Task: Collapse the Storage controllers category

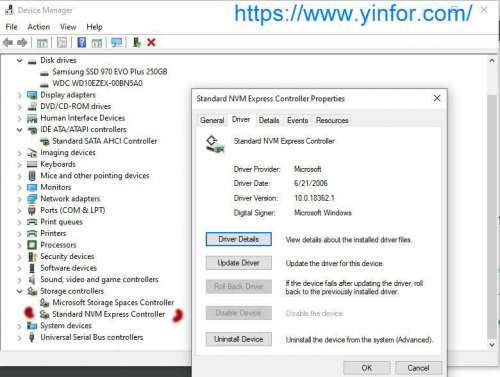Action: (x=20, y=291)
